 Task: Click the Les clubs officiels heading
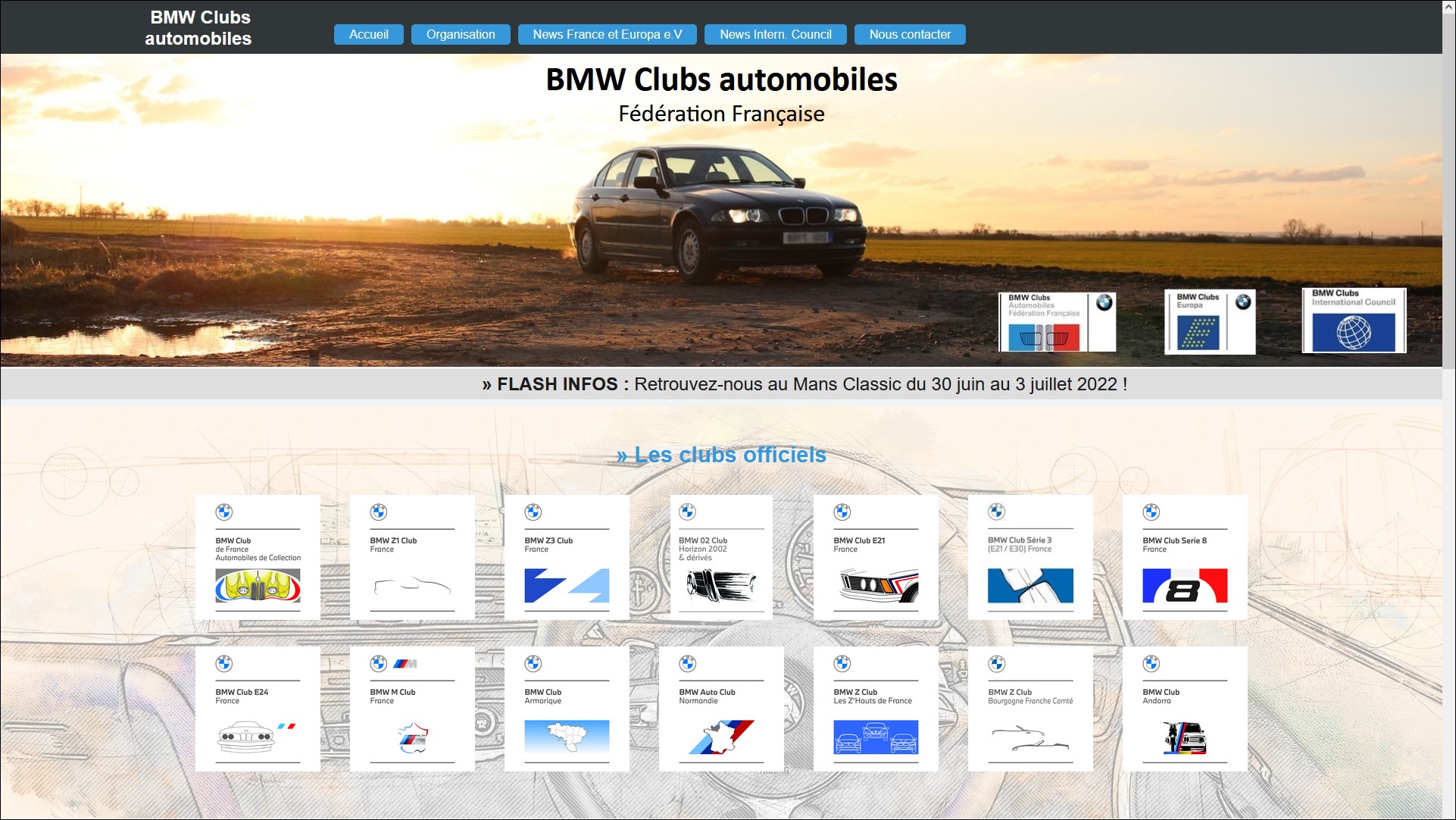tap(721, 455)
